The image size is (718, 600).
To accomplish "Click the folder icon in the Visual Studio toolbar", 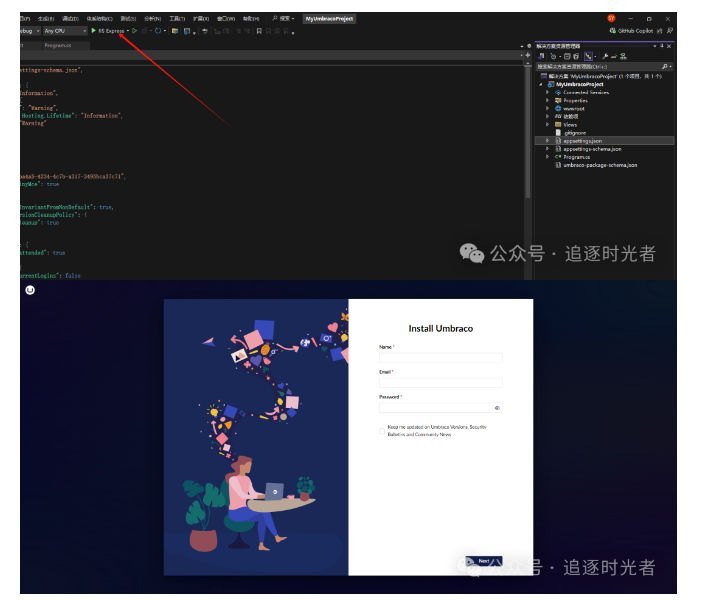I will pos(174,31).
